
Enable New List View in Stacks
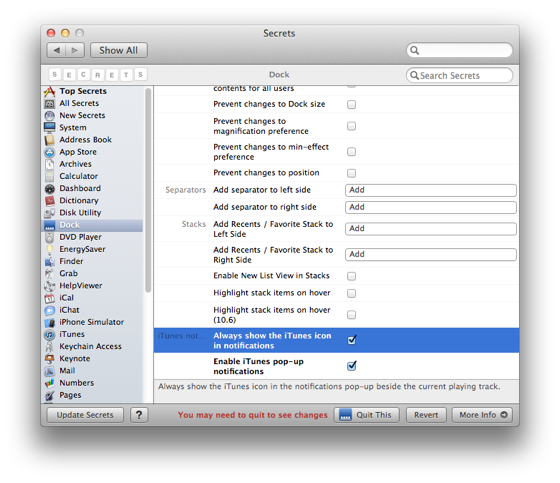pos(351,276)
